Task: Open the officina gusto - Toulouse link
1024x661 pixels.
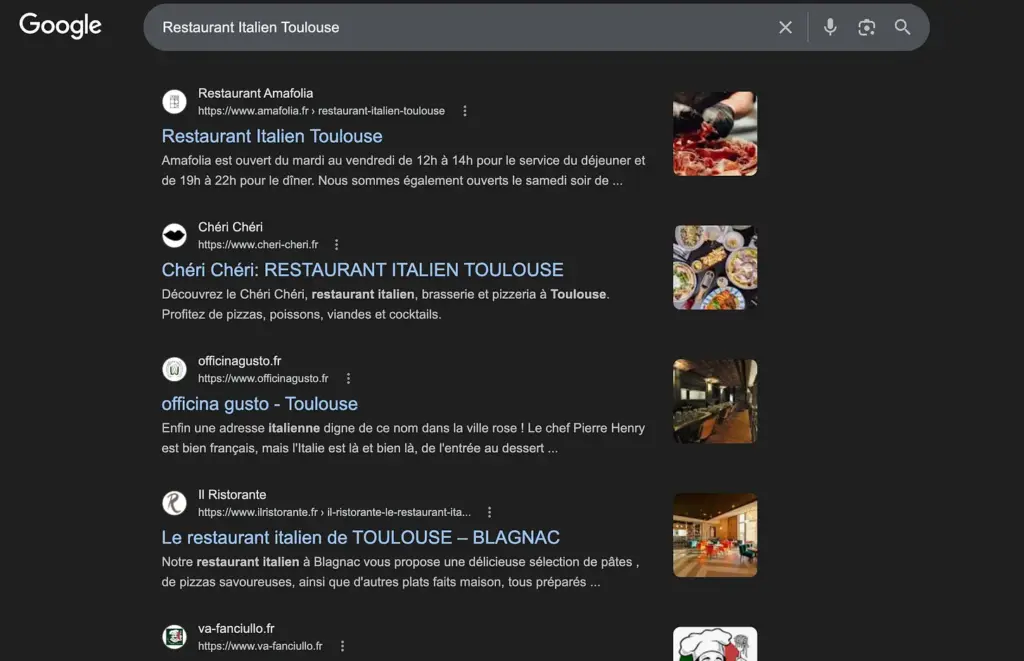Action: [259, 404]
